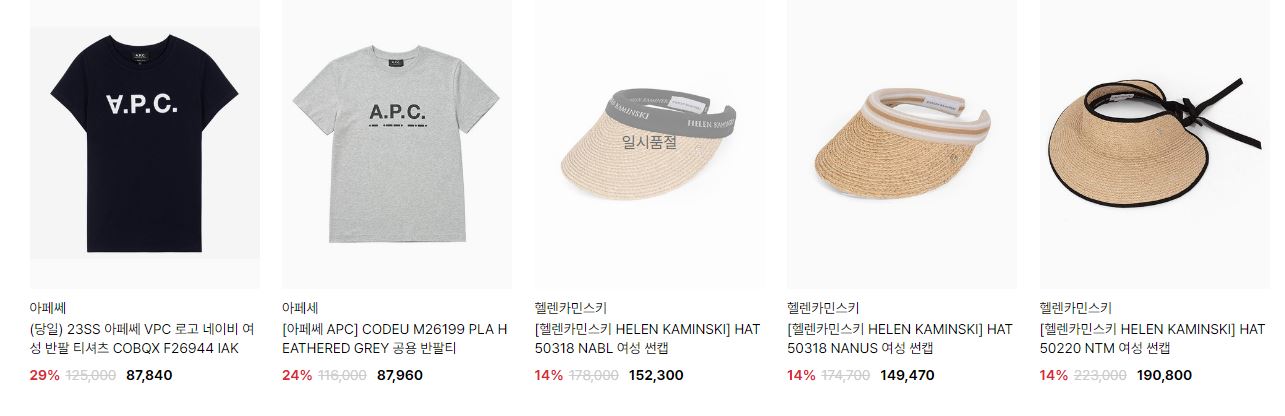Click the 아페세 brand name under grey shirt
Viewport: 1285px width, 416px height.
(300, 308)
